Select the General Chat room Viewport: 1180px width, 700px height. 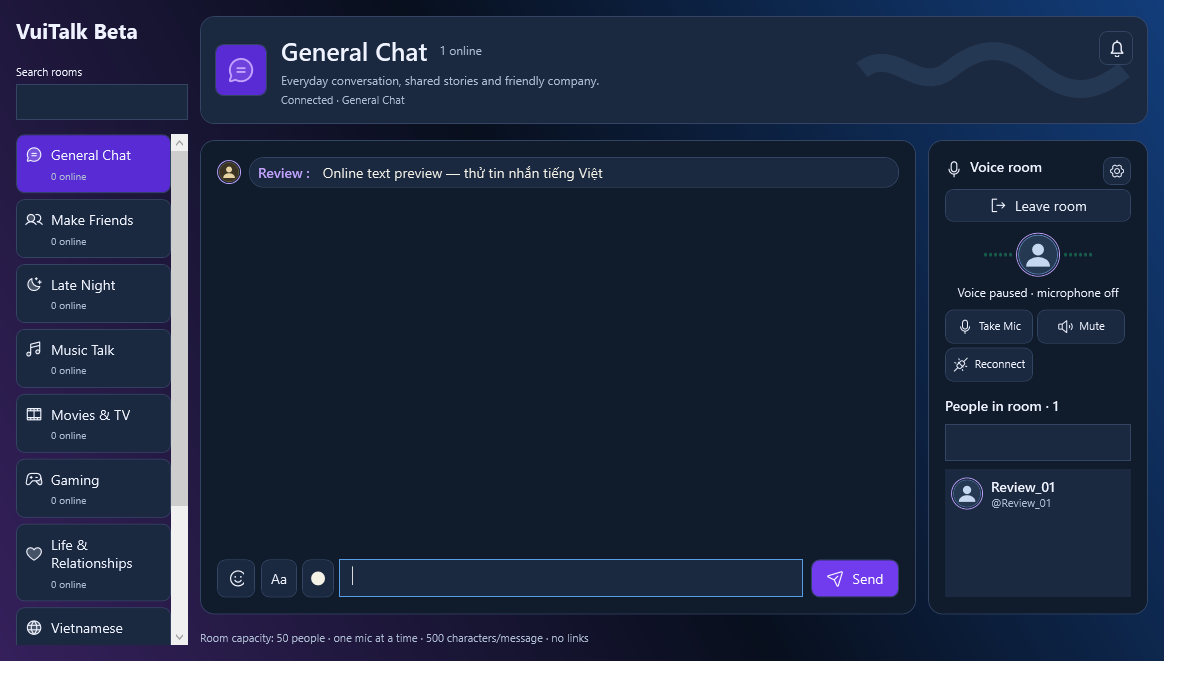[x=93, y=164]
